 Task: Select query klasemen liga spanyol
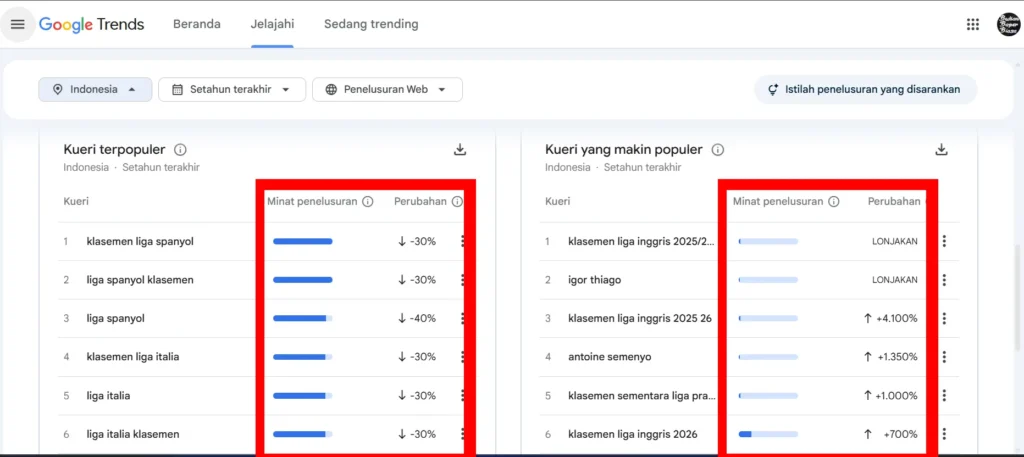coord(140,242)
